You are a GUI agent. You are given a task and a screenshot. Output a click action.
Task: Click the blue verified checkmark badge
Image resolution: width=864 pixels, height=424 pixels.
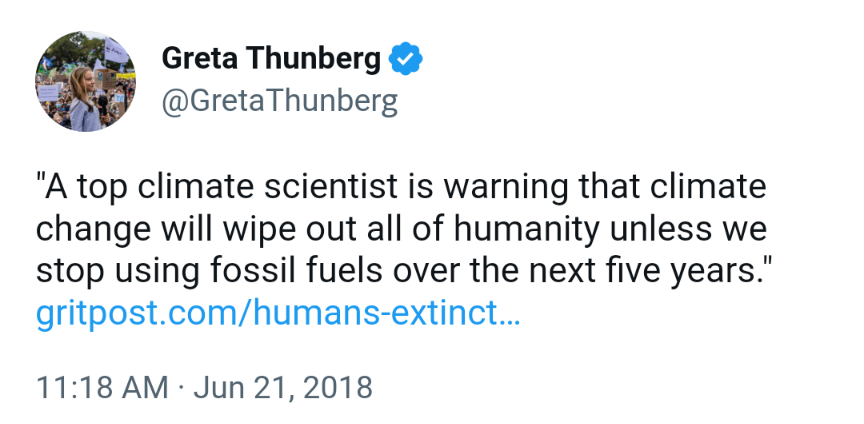[x=405, y=60]
